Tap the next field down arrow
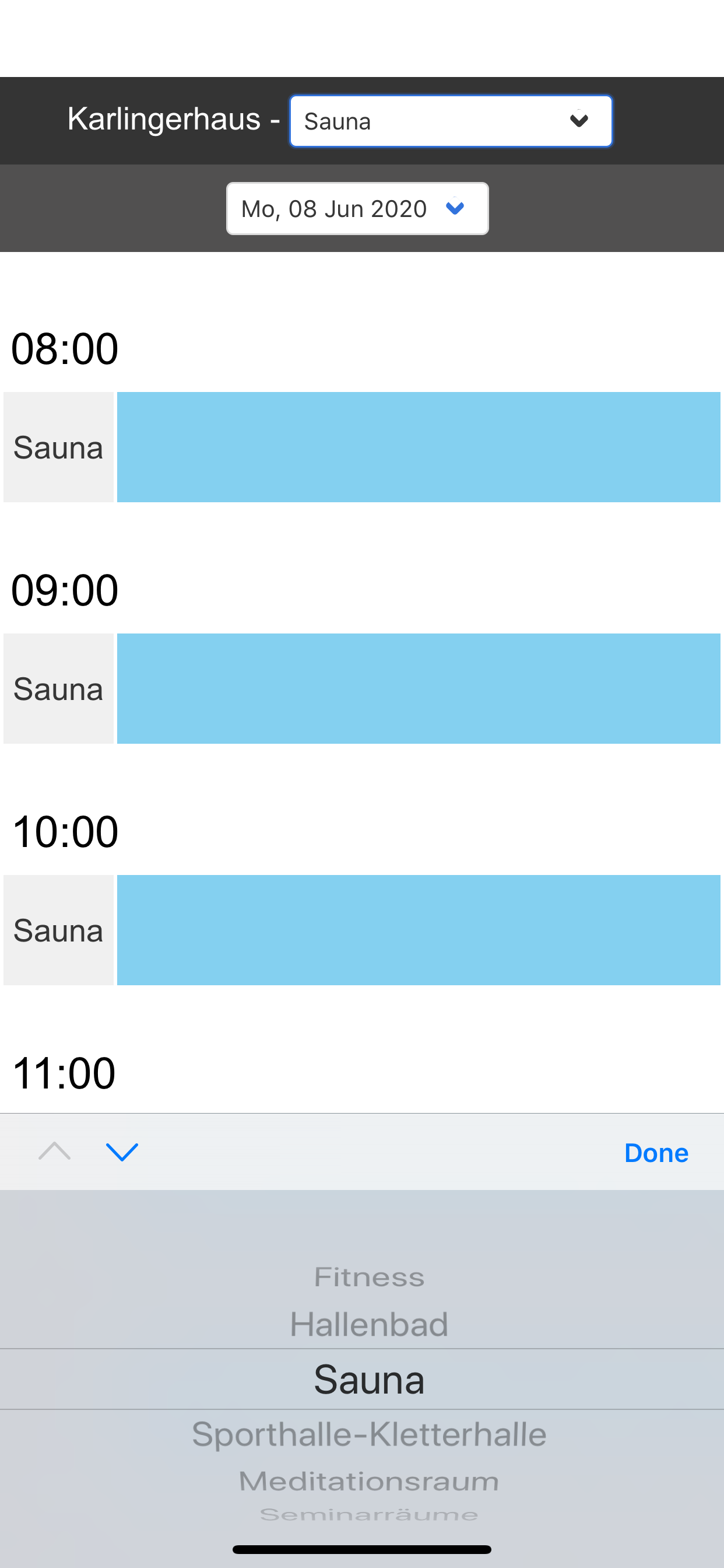Viewport: 724px width, 1568px height. [122, 1151]
